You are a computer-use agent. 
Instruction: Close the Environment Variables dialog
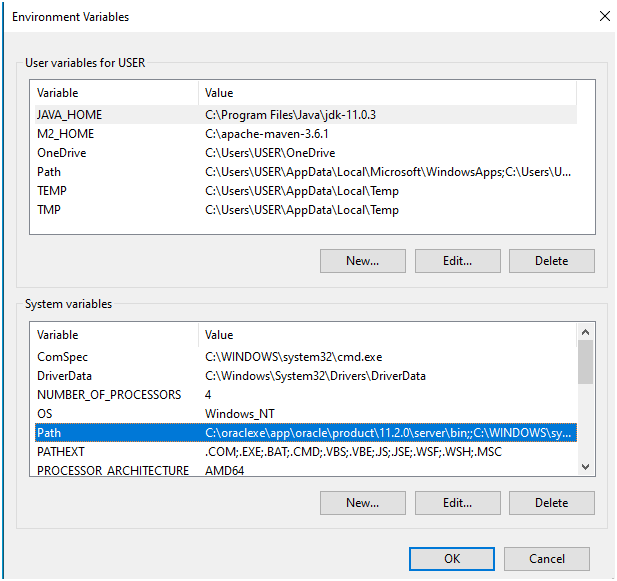click(x=603, y=16)
